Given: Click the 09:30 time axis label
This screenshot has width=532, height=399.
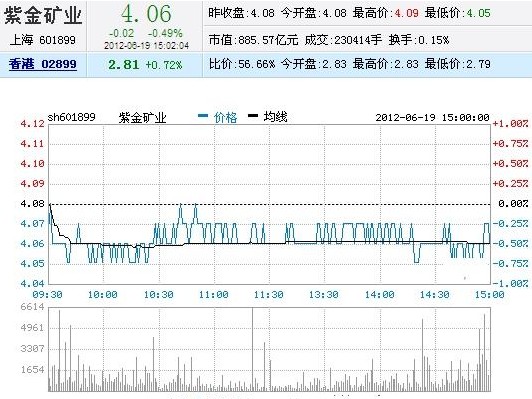Looking at the screenshot, I should (x=48, y=294).
